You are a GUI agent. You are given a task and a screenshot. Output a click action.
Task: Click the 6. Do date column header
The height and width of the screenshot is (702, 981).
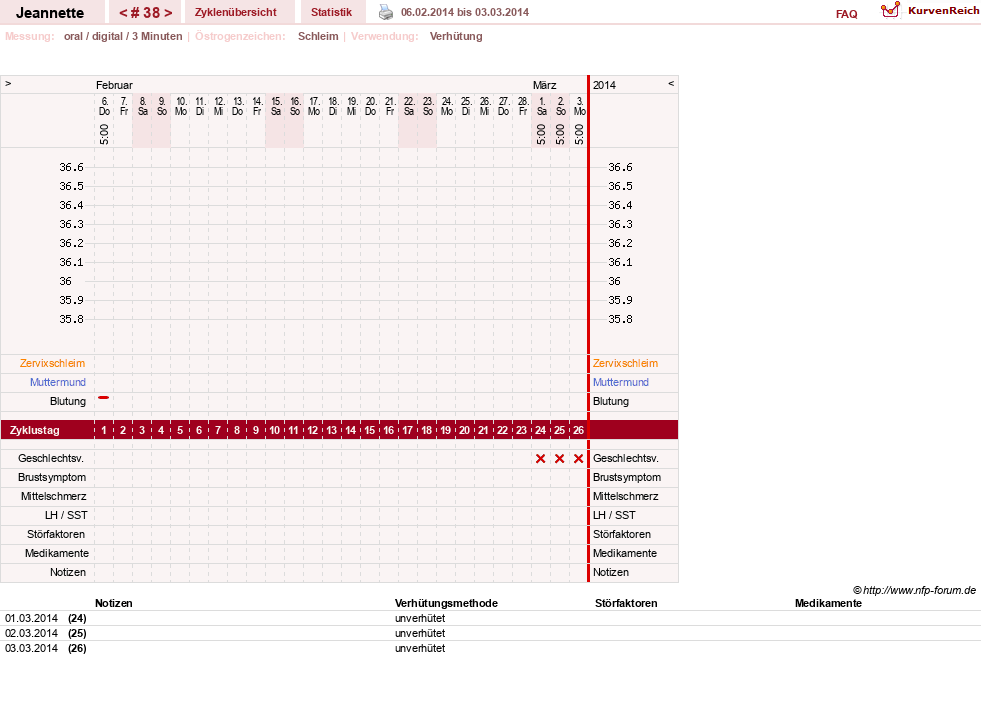104,106
